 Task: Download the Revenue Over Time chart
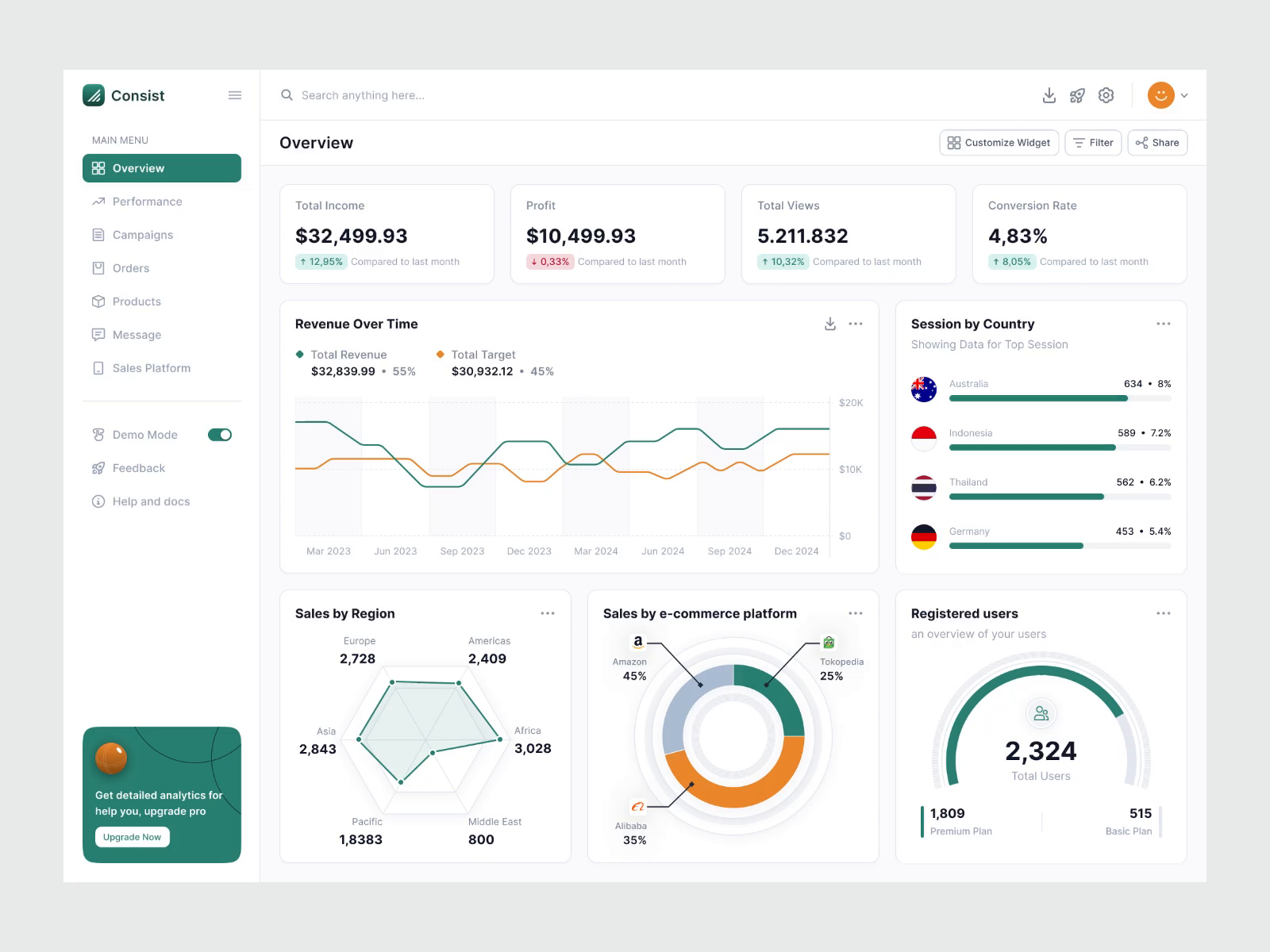pos(829,324)
